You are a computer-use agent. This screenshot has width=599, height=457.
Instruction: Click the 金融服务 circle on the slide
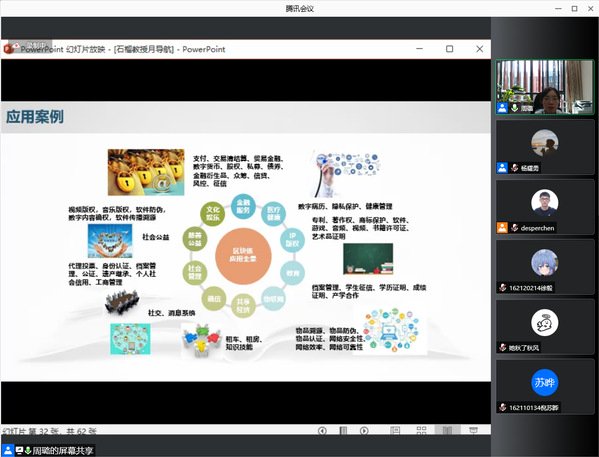(x=243, y=206)
